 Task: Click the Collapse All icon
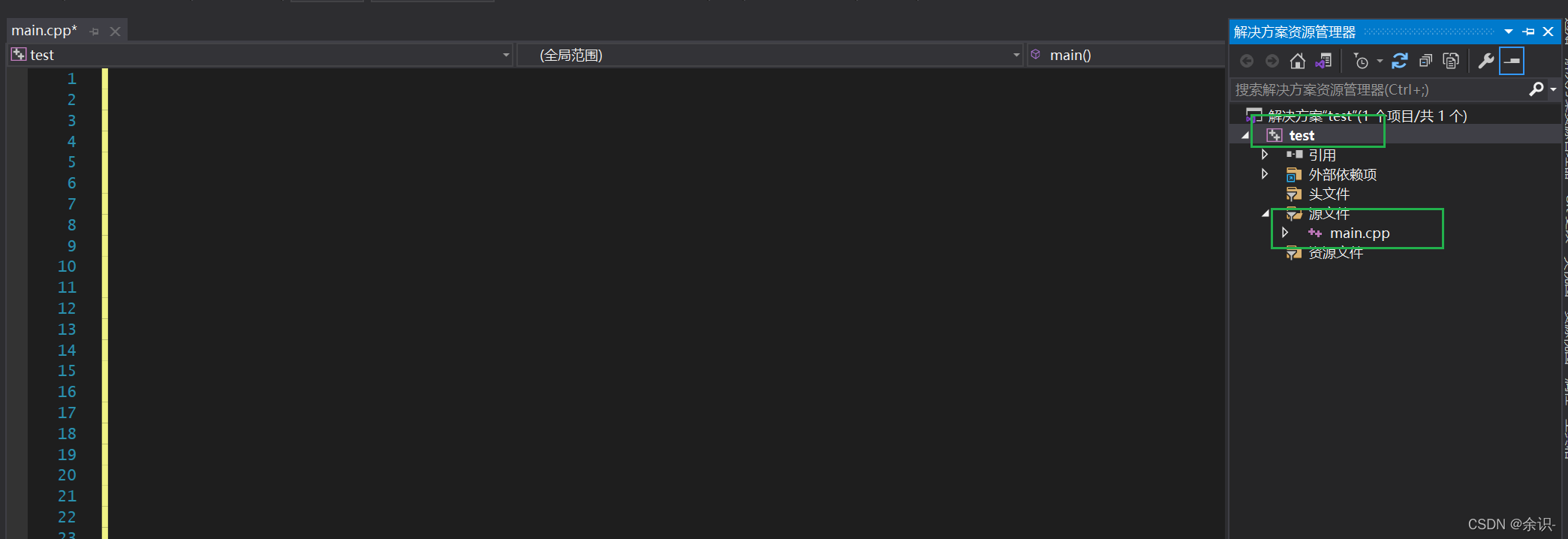coord(1425,61)
